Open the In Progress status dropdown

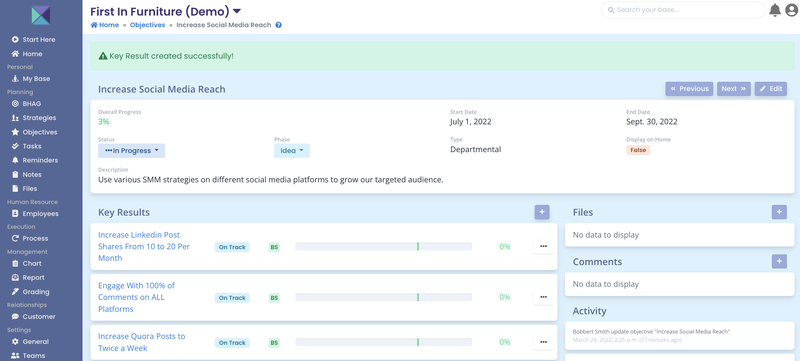(132, 150)
